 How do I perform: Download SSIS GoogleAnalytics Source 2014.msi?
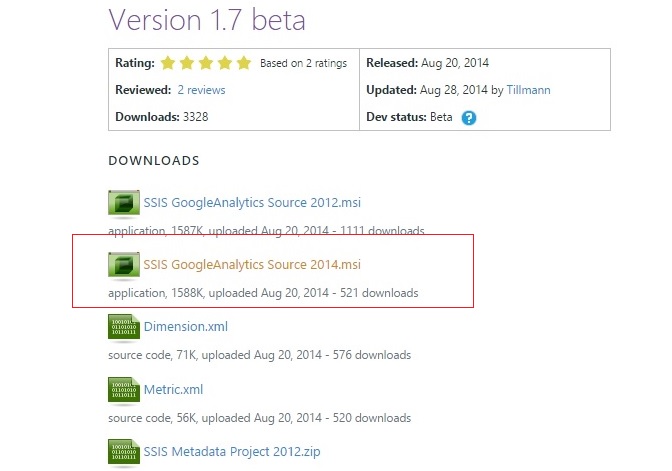point(252,264)
